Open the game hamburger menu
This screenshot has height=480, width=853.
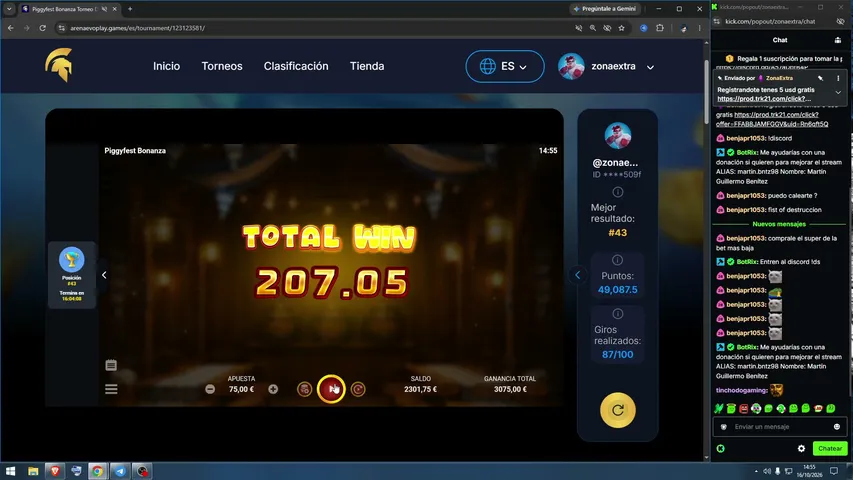(x=111, y=389)
